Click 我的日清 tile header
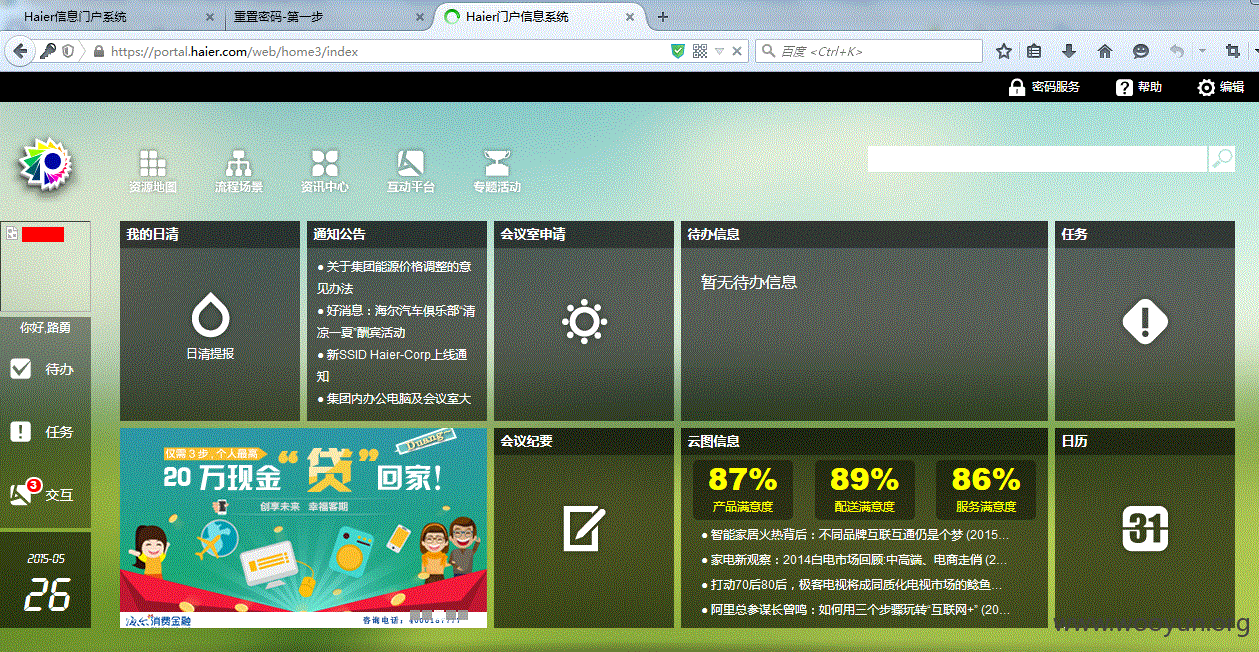This screenshot has width=1259, height=652. click(x=210, y=234)
